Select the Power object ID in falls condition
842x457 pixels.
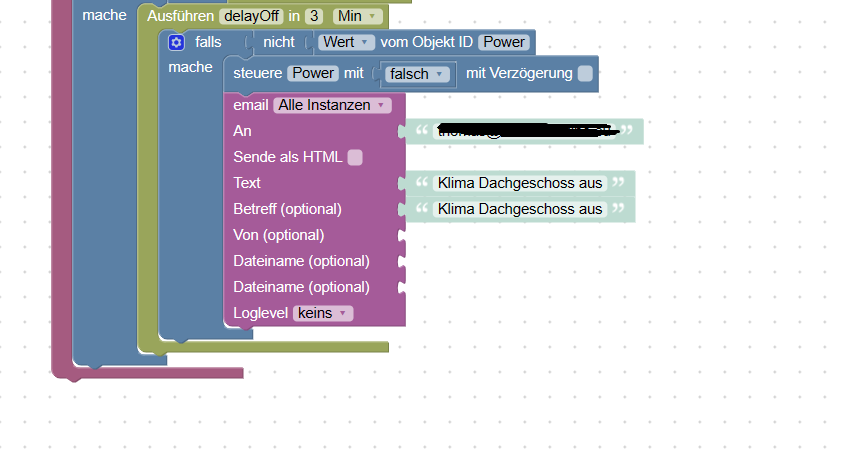504,42
